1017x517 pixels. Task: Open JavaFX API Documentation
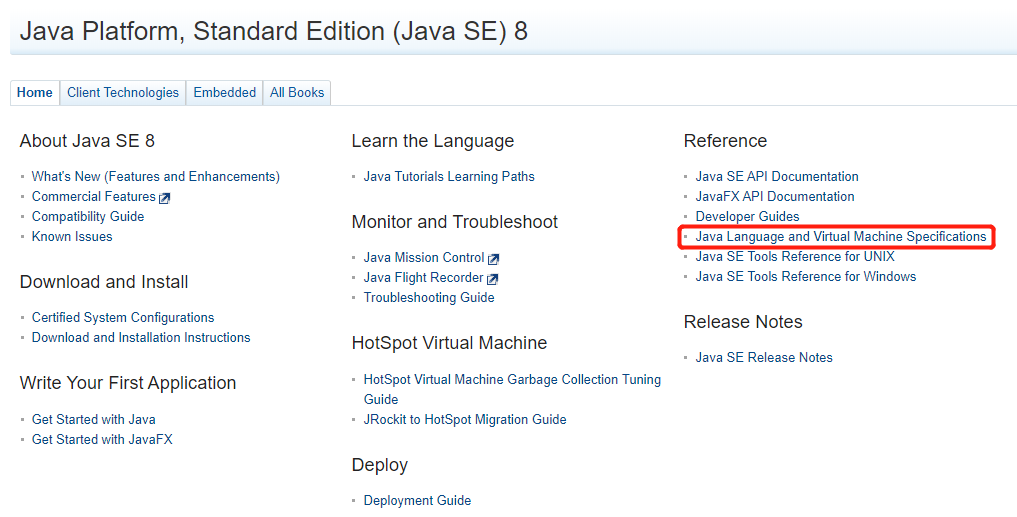[x=775, y=197]
